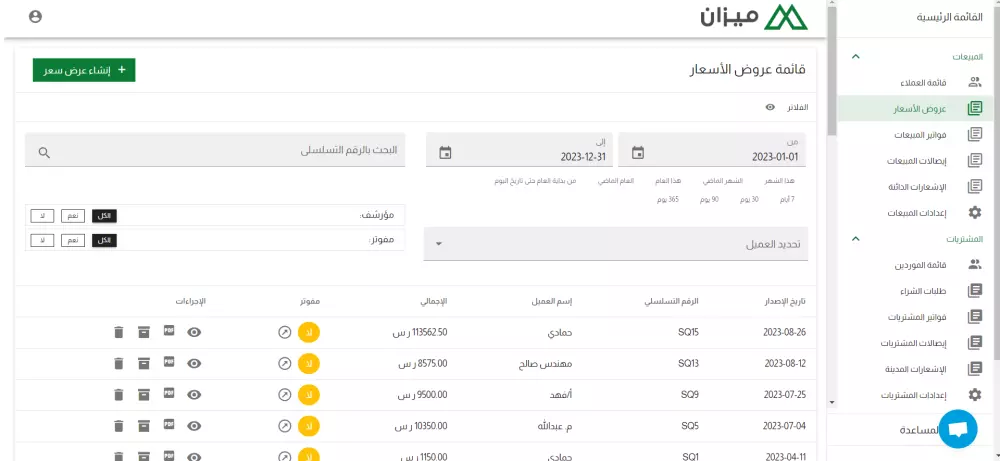Convert SQ13 to invoice arrow icon
The width and height of the screenshot is (1000, 461).
[x=285, y=363]
